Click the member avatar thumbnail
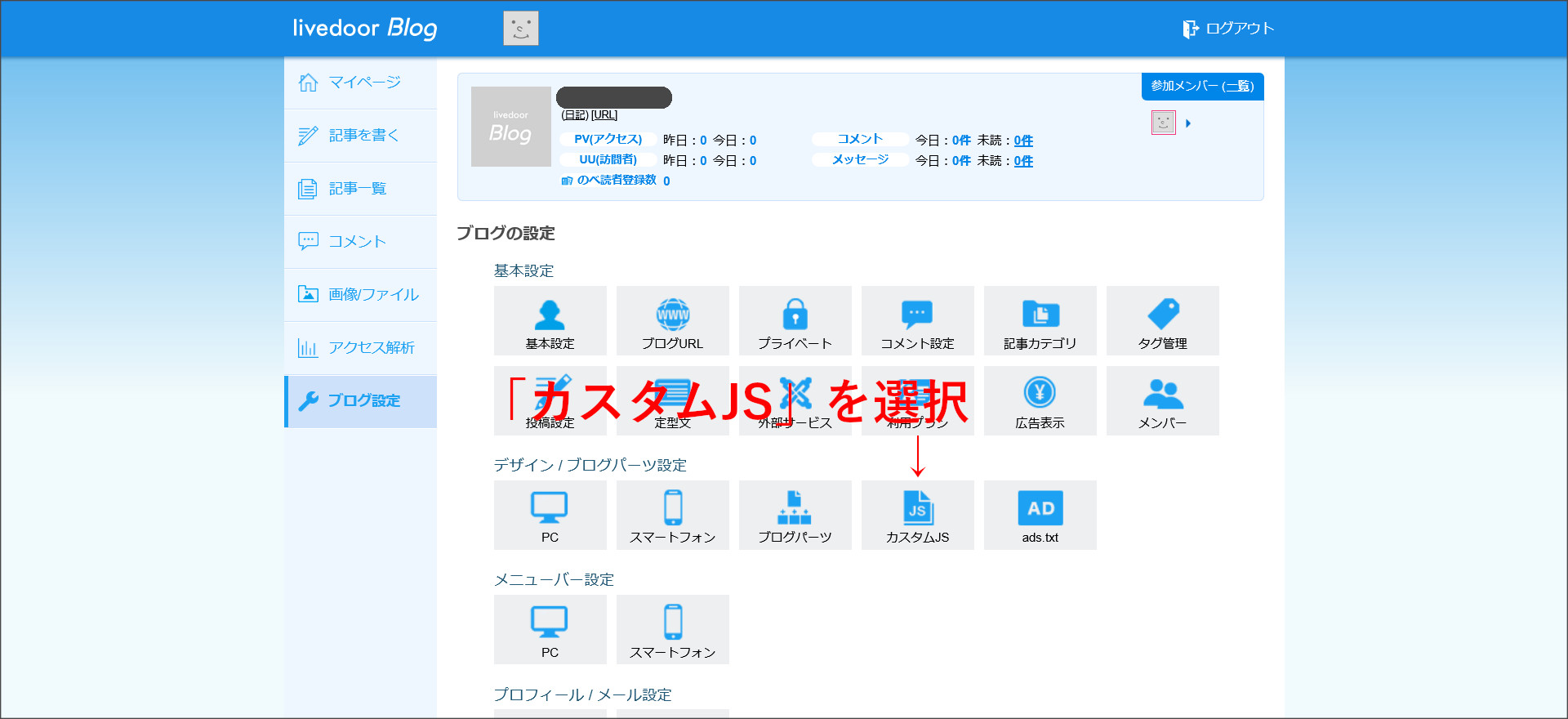Screen dimensions: 1568x719 1163,123
